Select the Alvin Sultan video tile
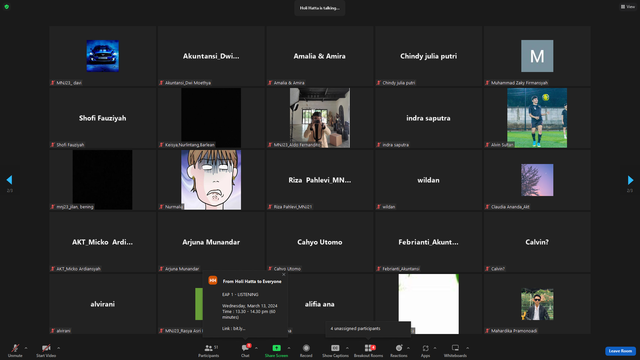Screen dimensions: 640x360 pyautogui.click(x=537, y=118)
